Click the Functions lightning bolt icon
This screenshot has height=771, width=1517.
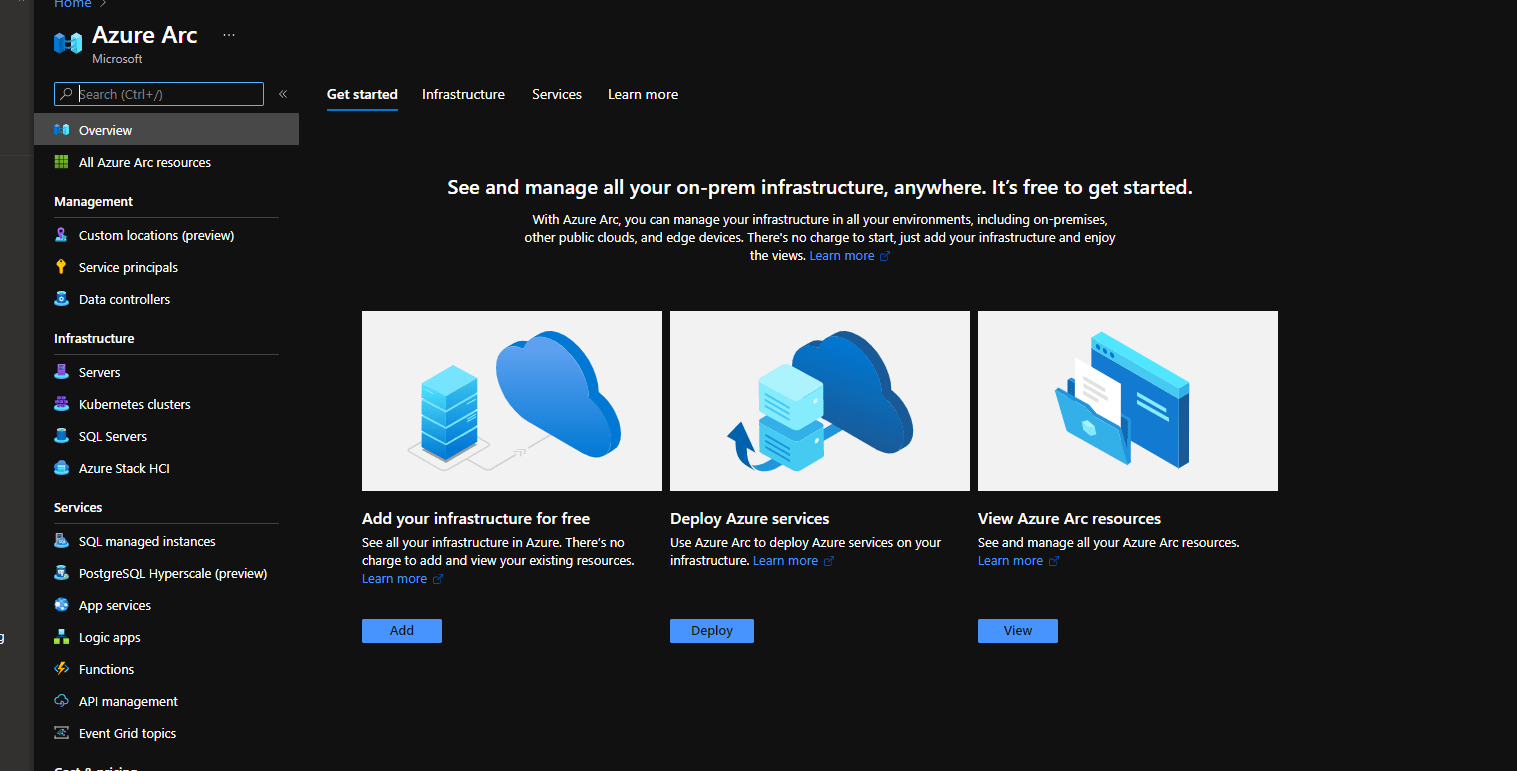pyautogui.click(x=61, y=669)
